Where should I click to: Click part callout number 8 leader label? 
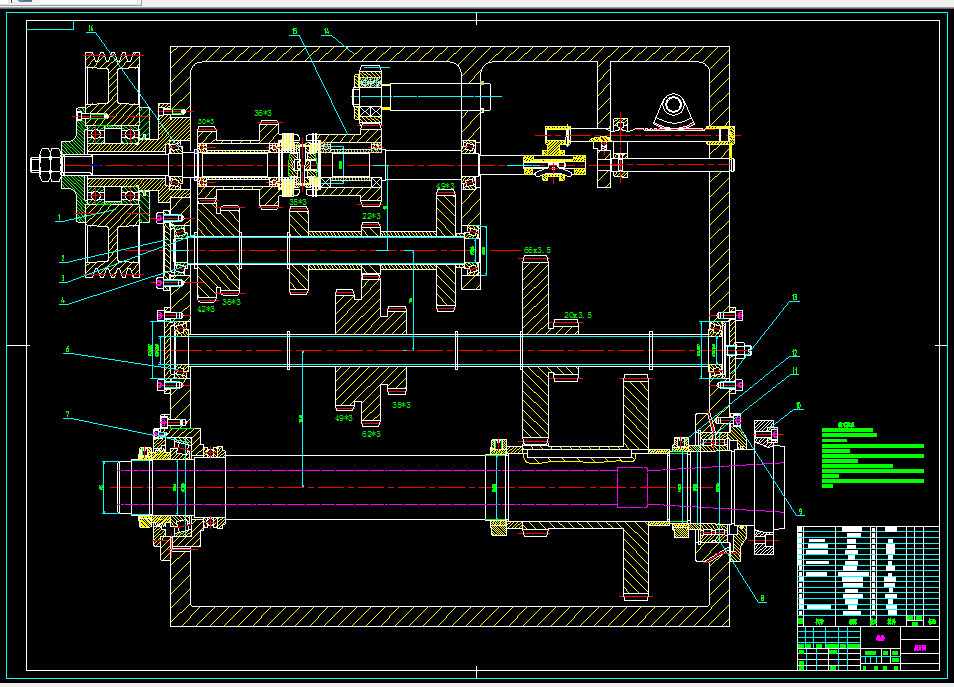(x=762, y=598)
